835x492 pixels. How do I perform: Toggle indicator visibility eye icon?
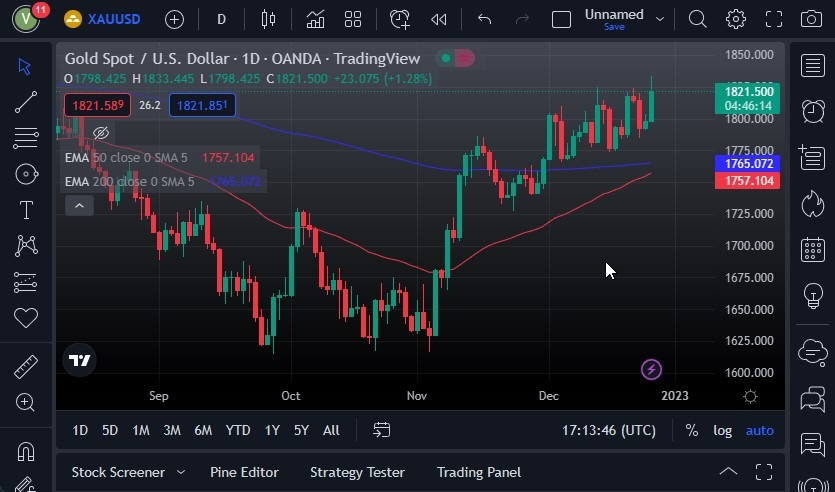100,133
